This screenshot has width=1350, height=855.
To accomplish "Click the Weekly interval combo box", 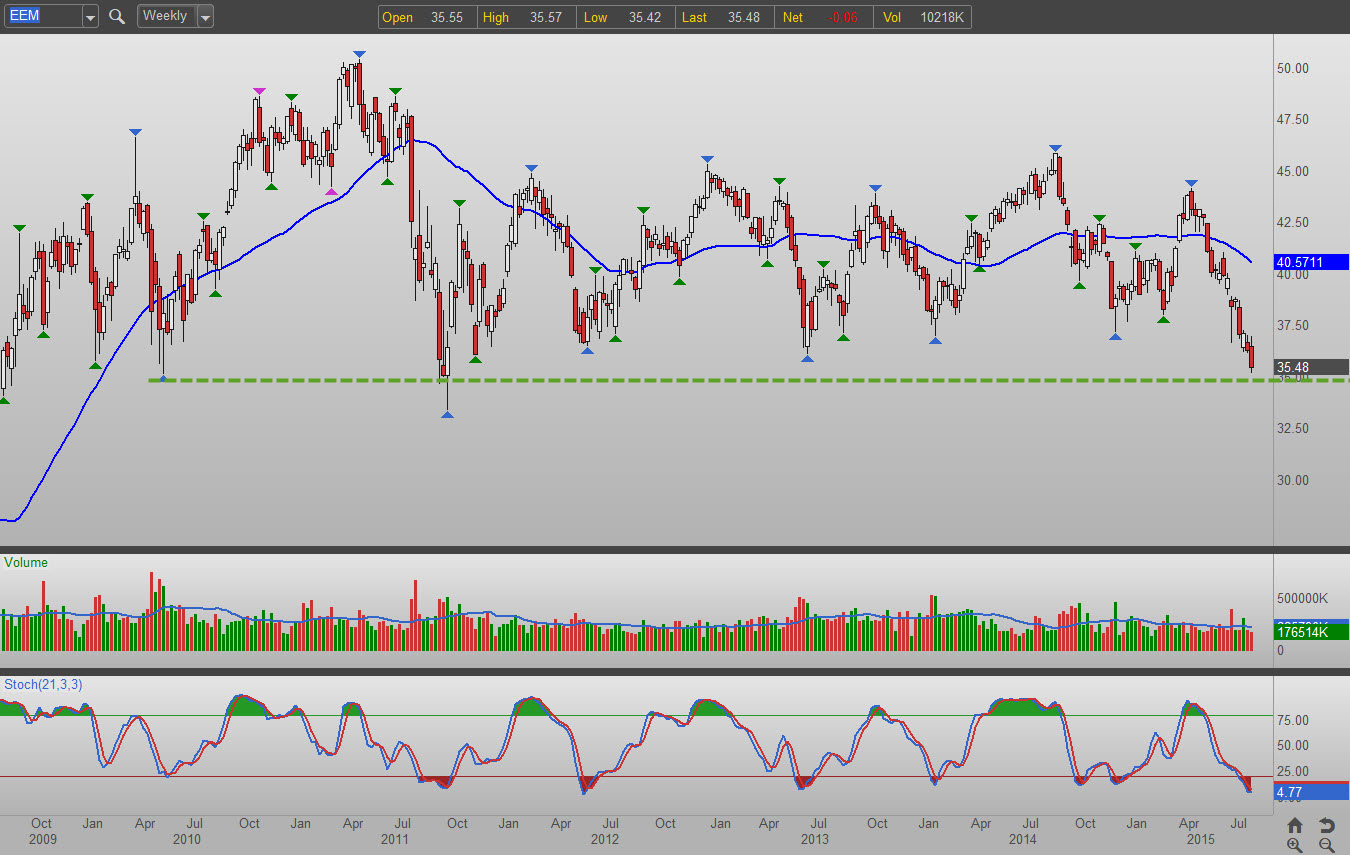I will [165, 16].
